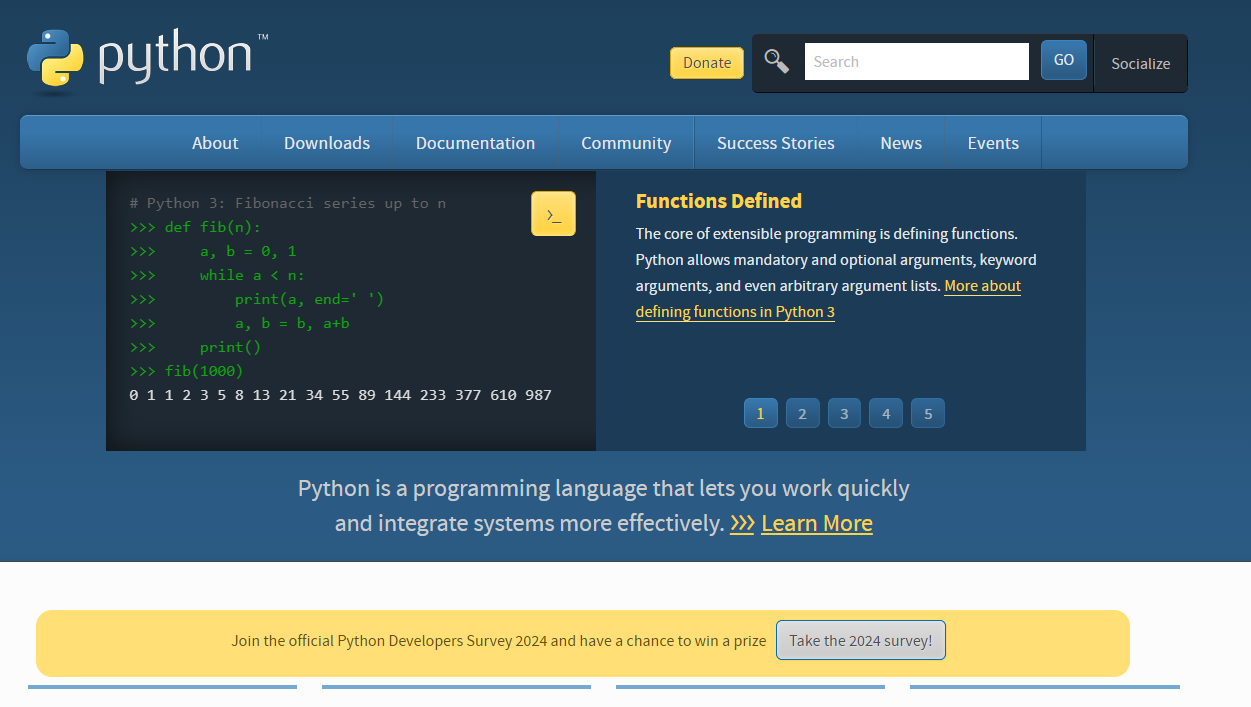Switch to slide 5 in the carousel
This screenshot has width=1251, height=707.
pos(928,413)
